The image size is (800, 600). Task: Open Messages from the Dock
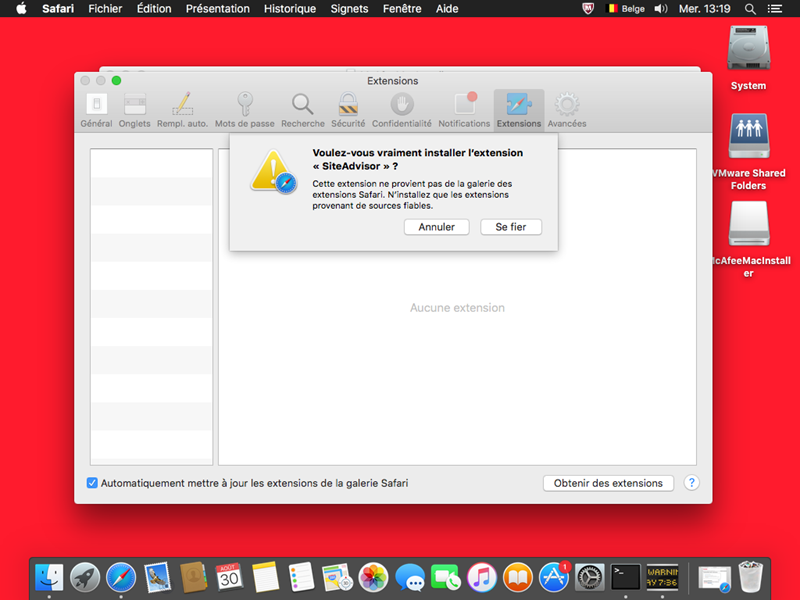click(410, 578)
